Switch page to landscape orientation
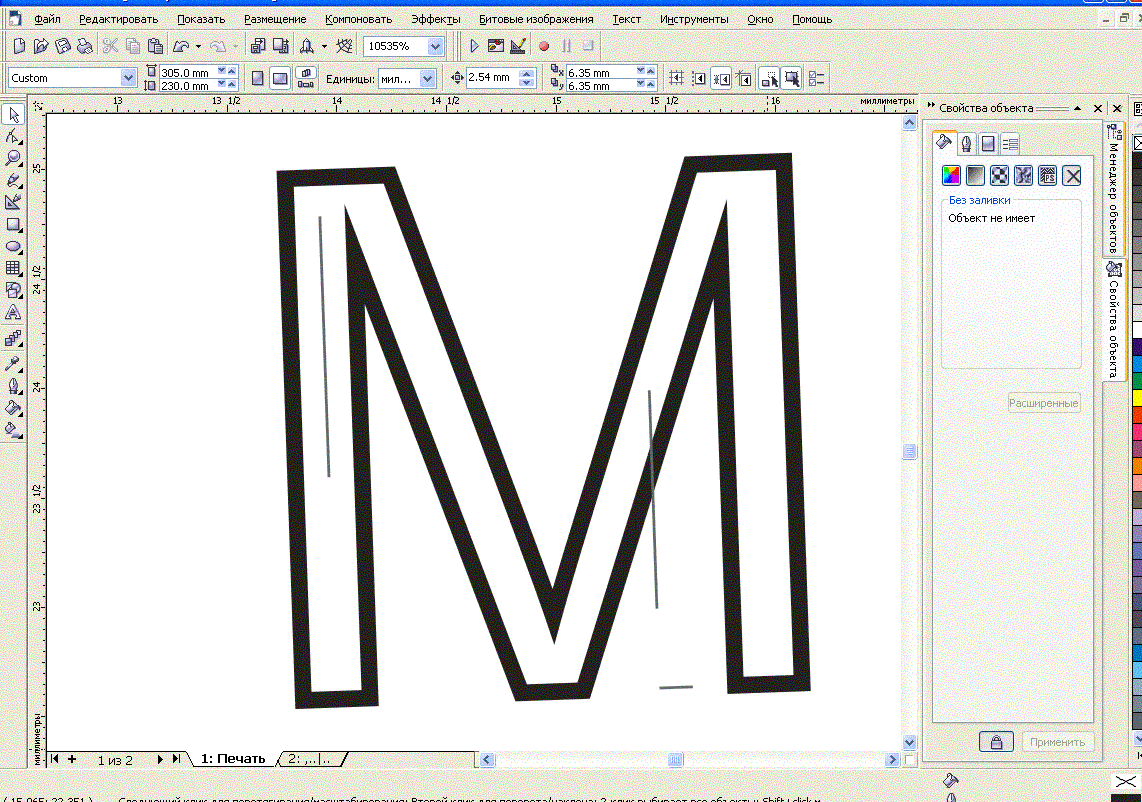Viewport: 1142px width, 802px height. (280, 78)
